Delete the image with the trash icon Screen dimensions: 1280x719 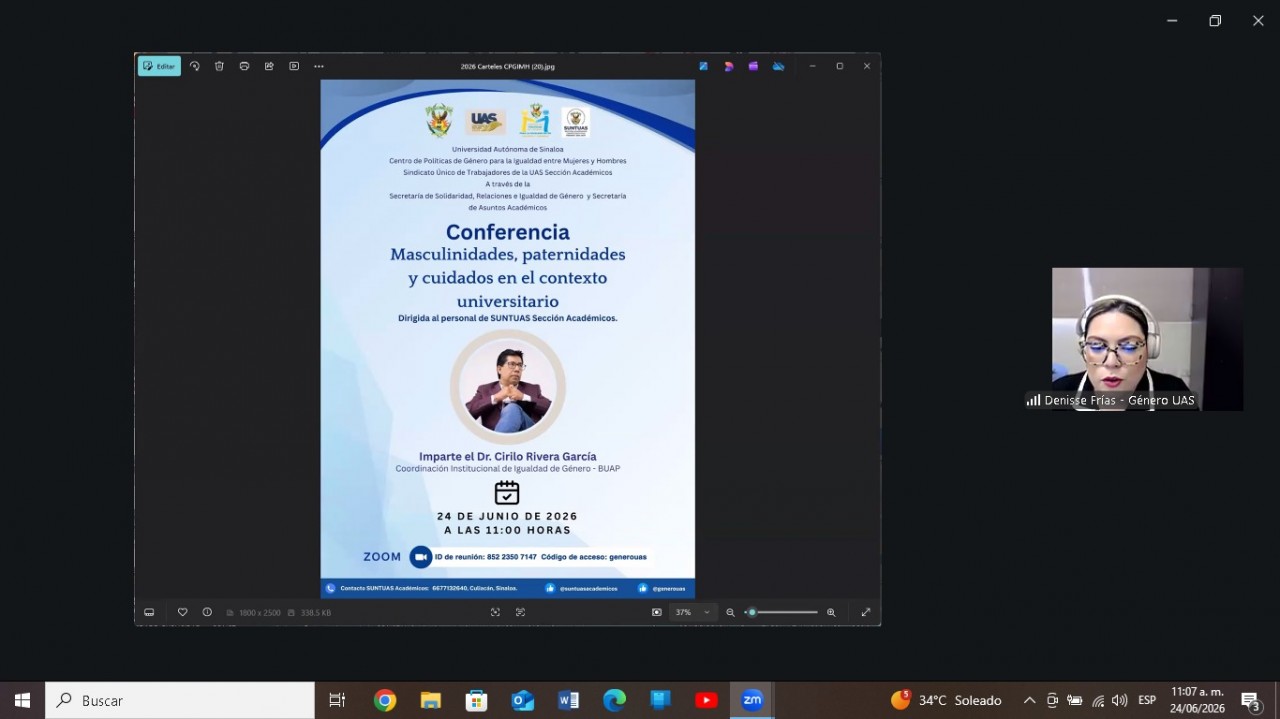click(x=219, y=66)
